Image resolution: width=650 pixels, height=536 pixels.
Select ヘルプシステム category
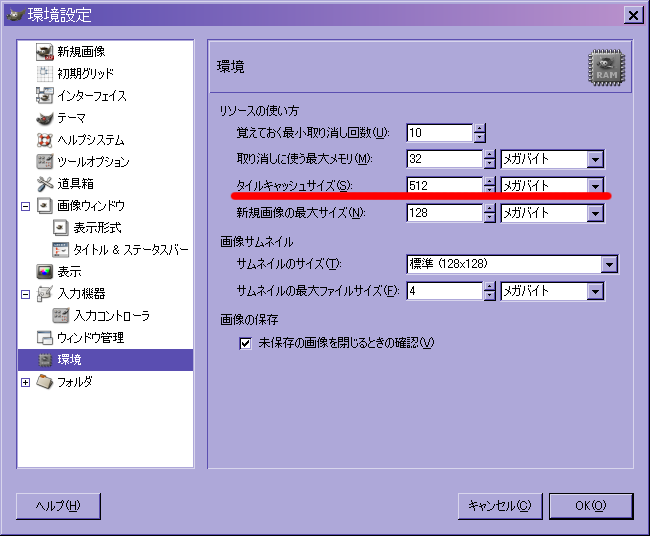coord(91,140)
